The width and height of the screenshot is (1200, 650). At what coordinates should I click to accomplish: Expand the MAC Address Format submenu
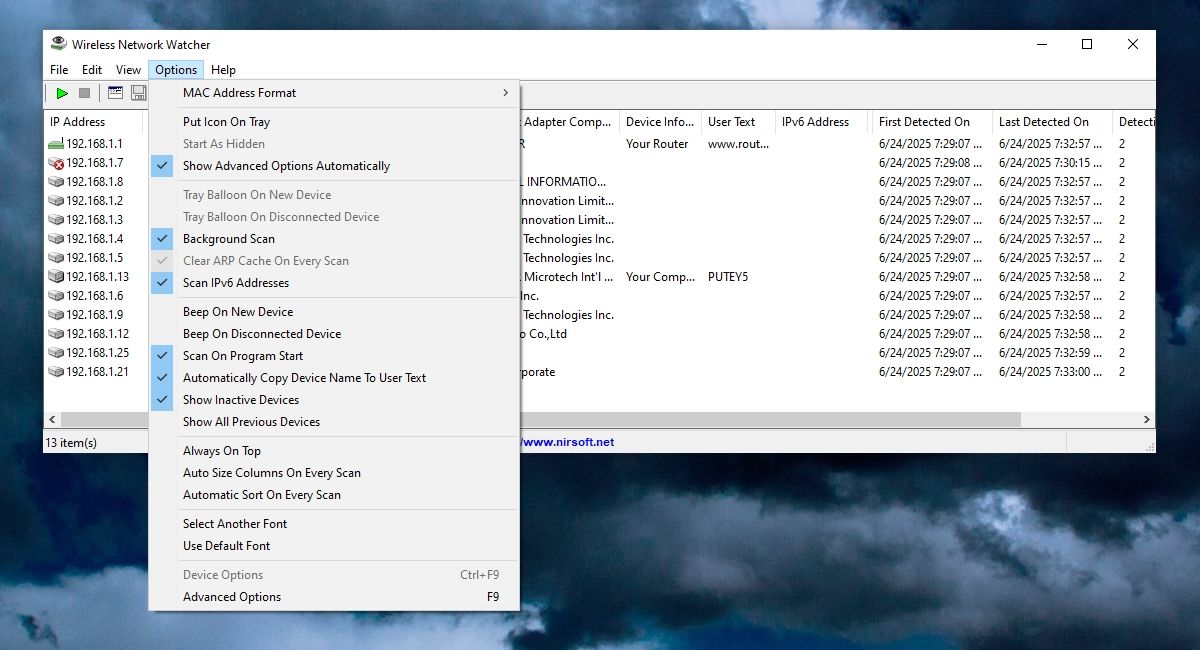click(334, 93)
